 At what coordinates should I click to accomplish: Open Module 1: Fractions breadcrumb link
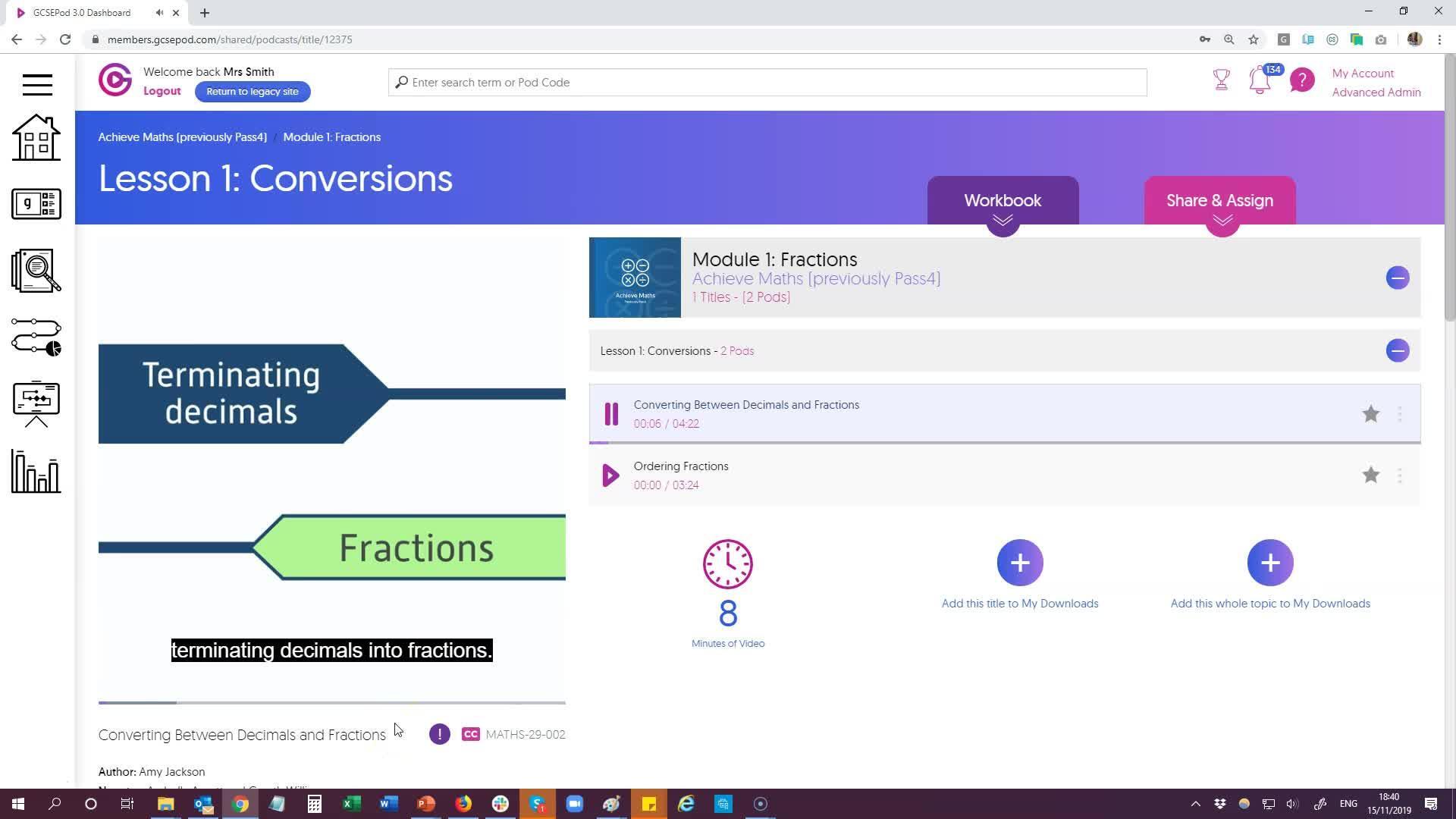point(332,137)
